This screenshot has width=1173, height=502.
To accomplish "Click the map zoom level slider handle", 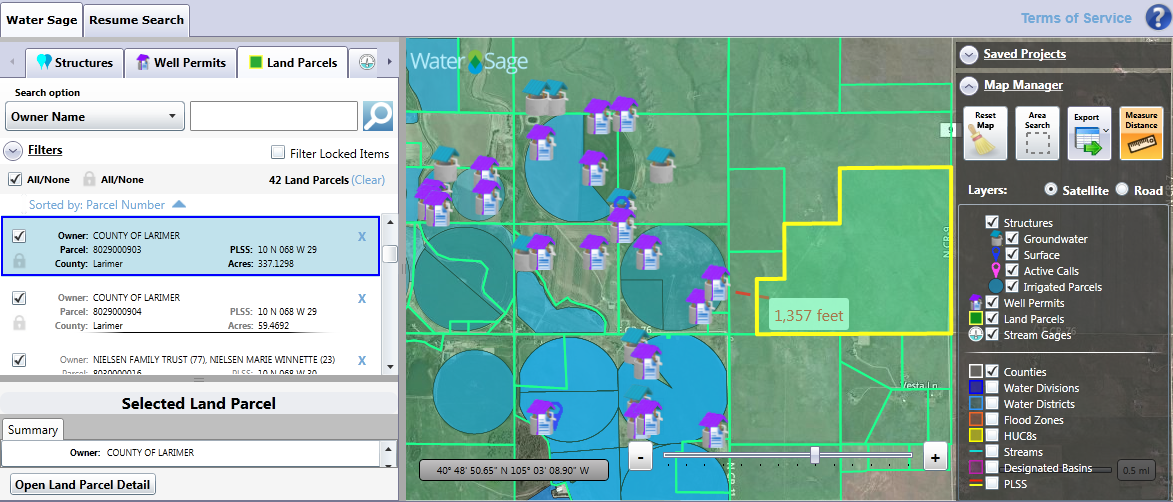I will pos(815,456).
